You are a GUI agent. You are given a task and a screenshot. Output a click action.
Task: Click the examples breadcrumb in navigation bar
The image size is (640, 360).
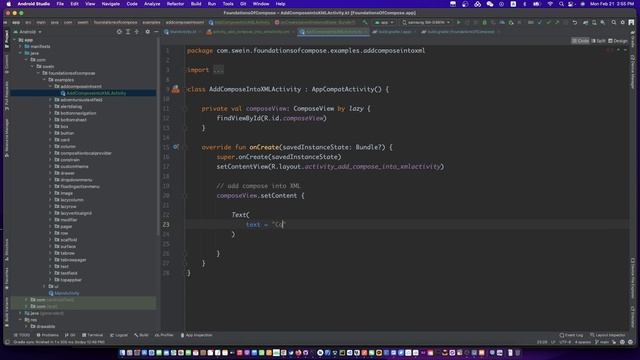151,22
